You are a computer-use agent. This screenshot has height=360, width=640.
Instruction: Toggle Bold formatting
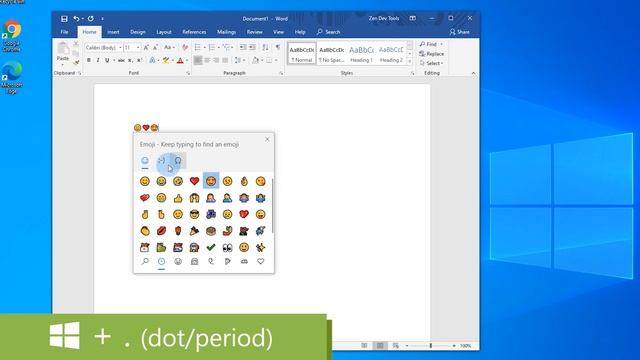(x=89, y=60)
